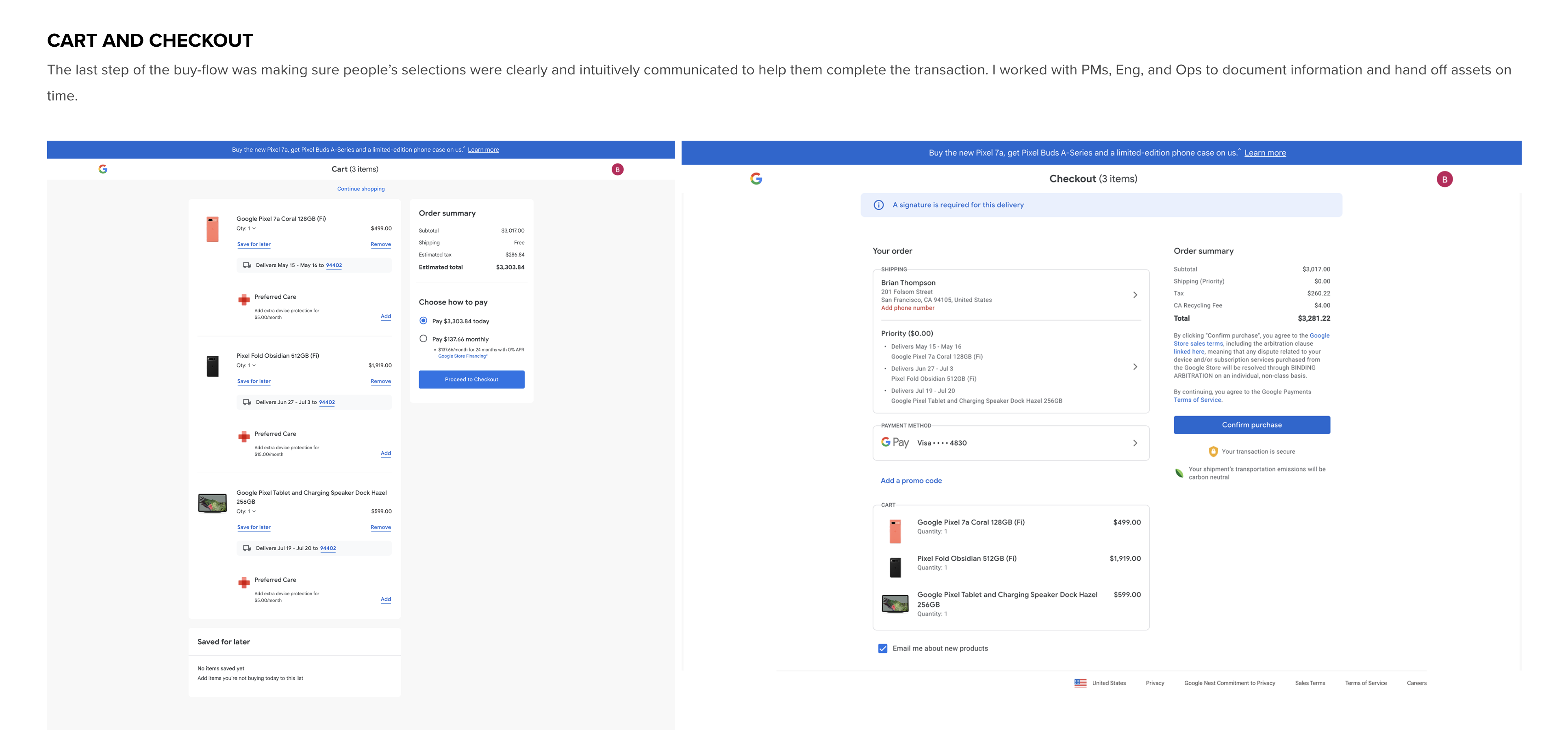Add Preferred Care for Pixel Fold

[386, 454]
